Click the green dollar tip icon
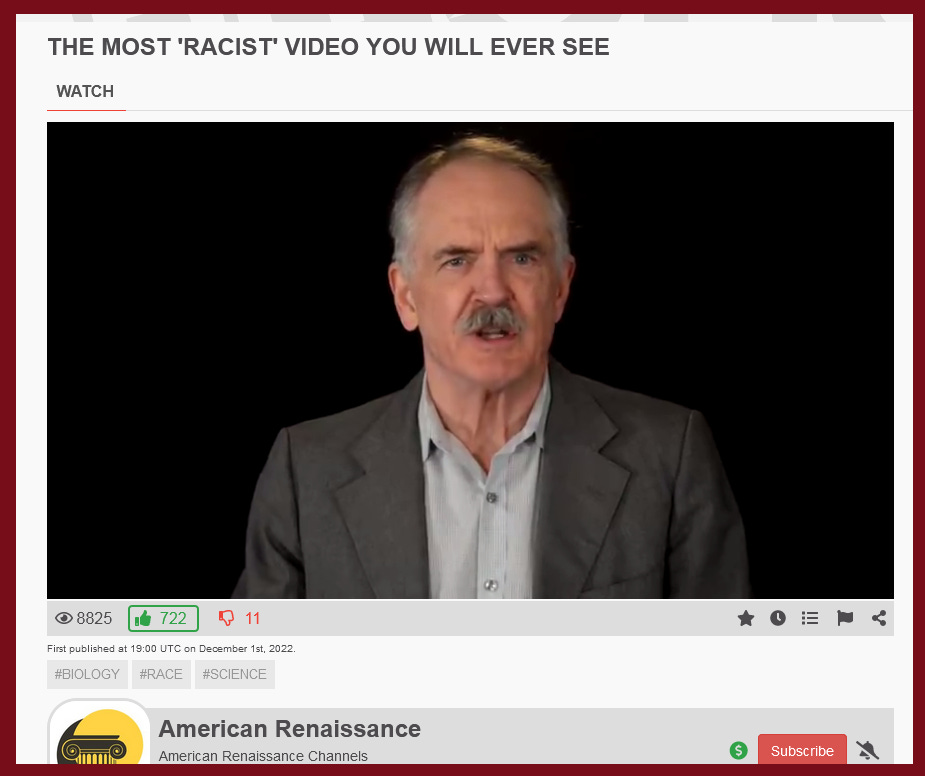This screenshot has width=925, height=776. pos(739,751)
